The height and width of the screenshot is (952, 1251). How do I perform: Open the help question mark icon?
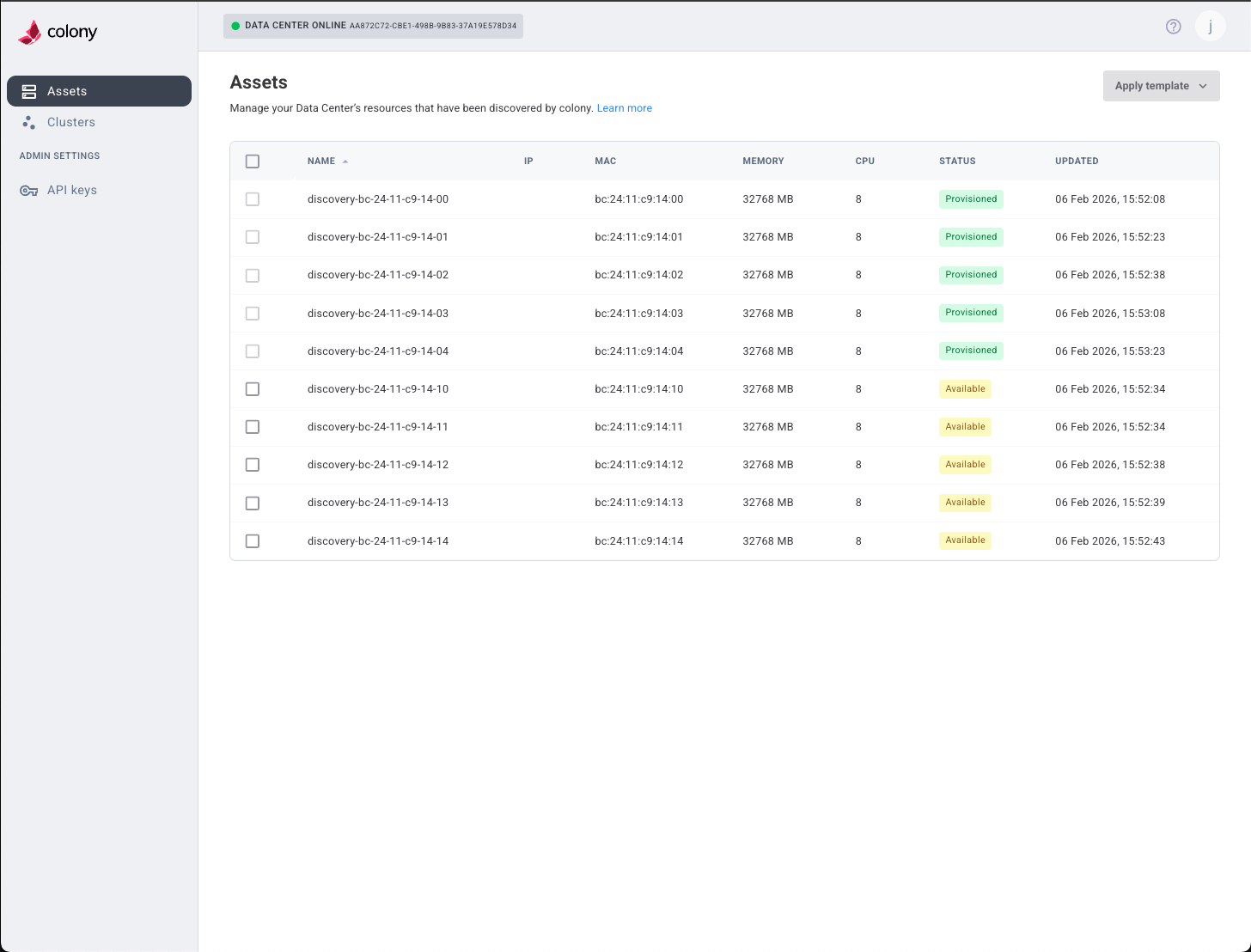1173,27
